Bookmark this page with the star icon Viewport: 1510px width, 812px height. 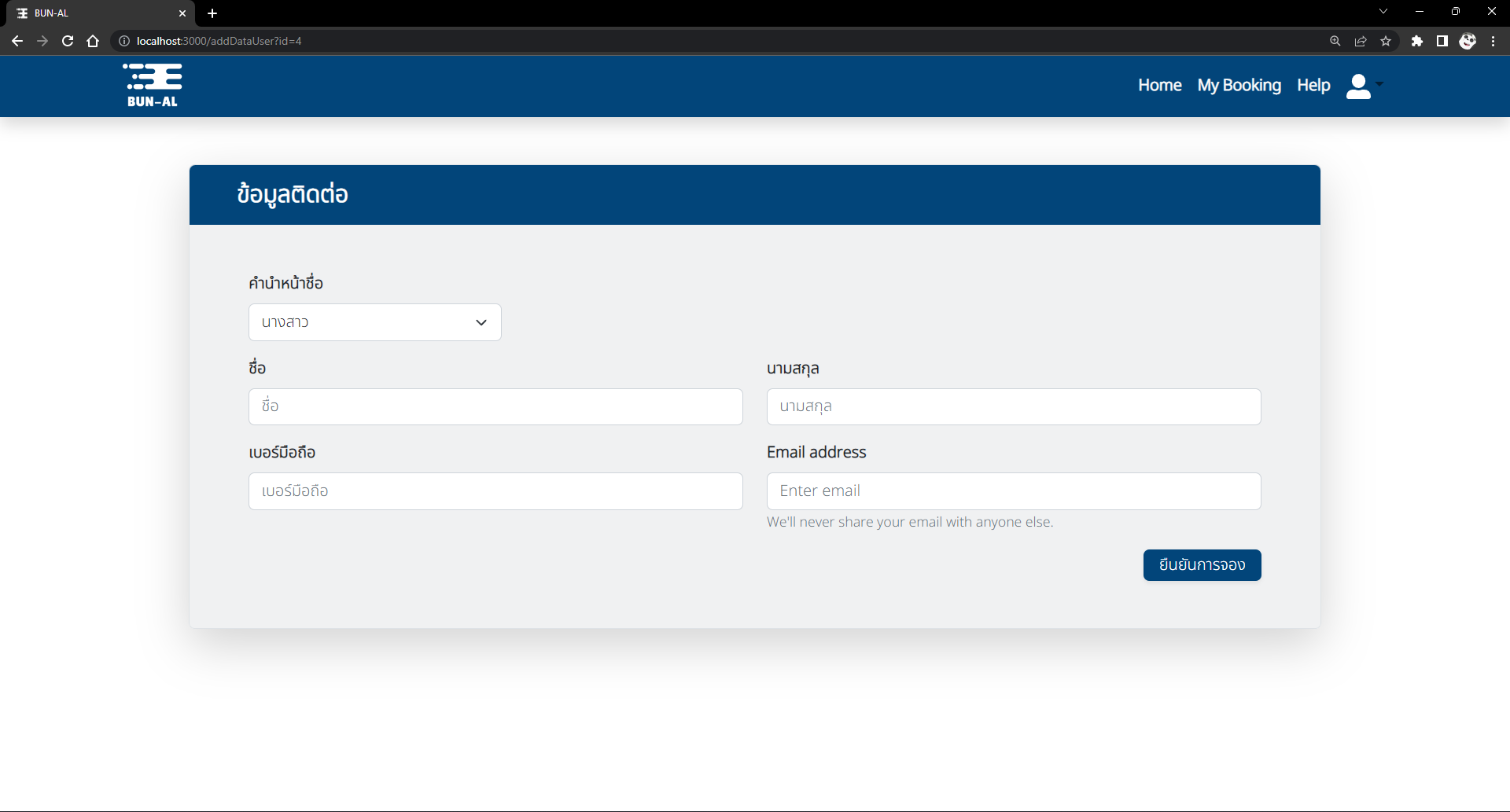pyautogui.click(x=1387, y=41)
